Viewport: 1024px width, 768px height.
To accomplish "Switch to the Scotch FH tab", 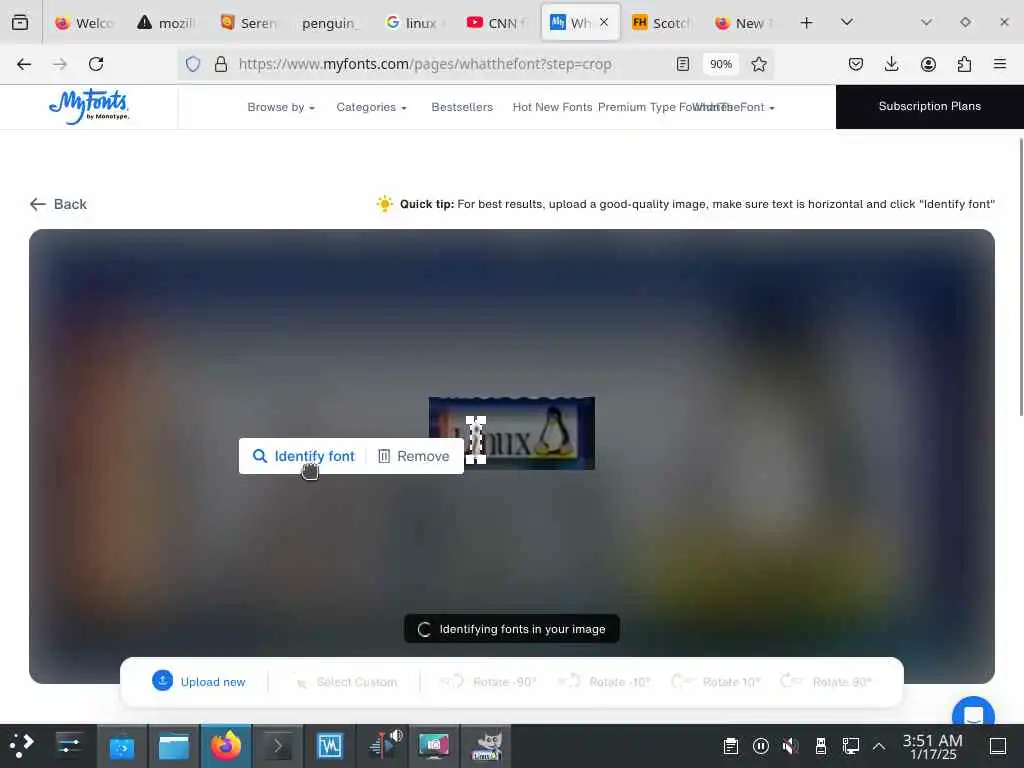I will coord(660,23).
